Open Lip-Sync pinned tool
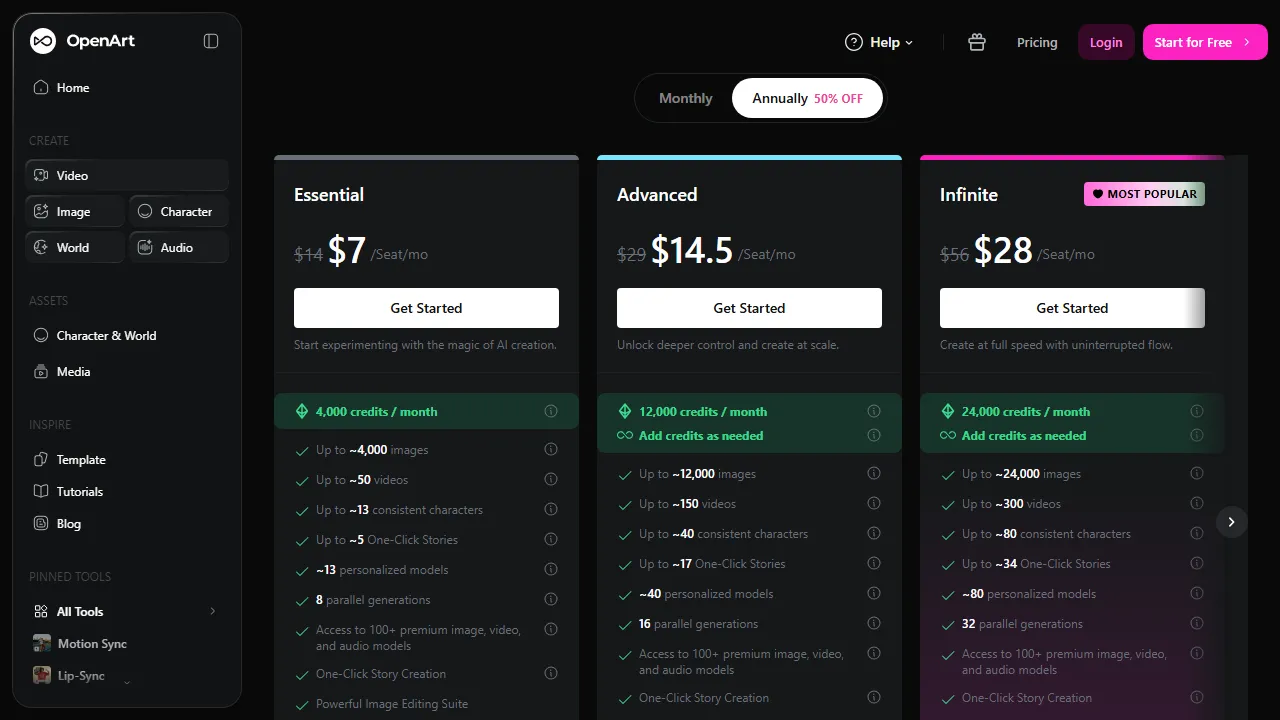 point(127,676)
